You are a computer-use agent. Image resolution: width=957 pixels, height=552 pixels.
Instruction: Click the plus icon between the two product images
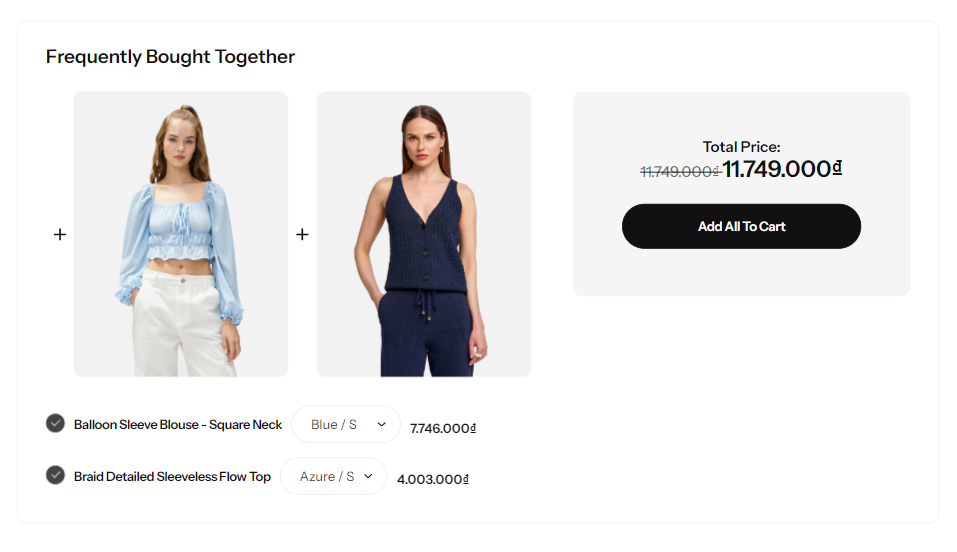click(x=302, y=234)
